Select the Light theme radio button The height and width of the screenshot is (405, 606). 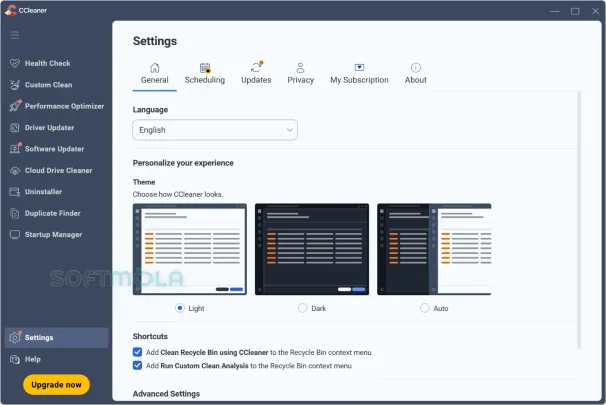coord(180,308)
